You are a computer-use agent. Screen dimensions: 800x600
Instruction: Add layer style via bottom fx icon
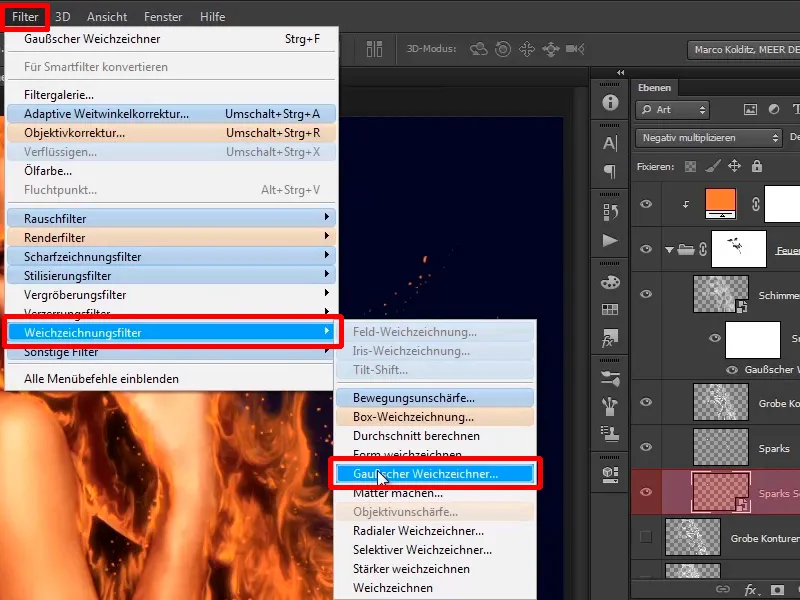pos(750,590)
